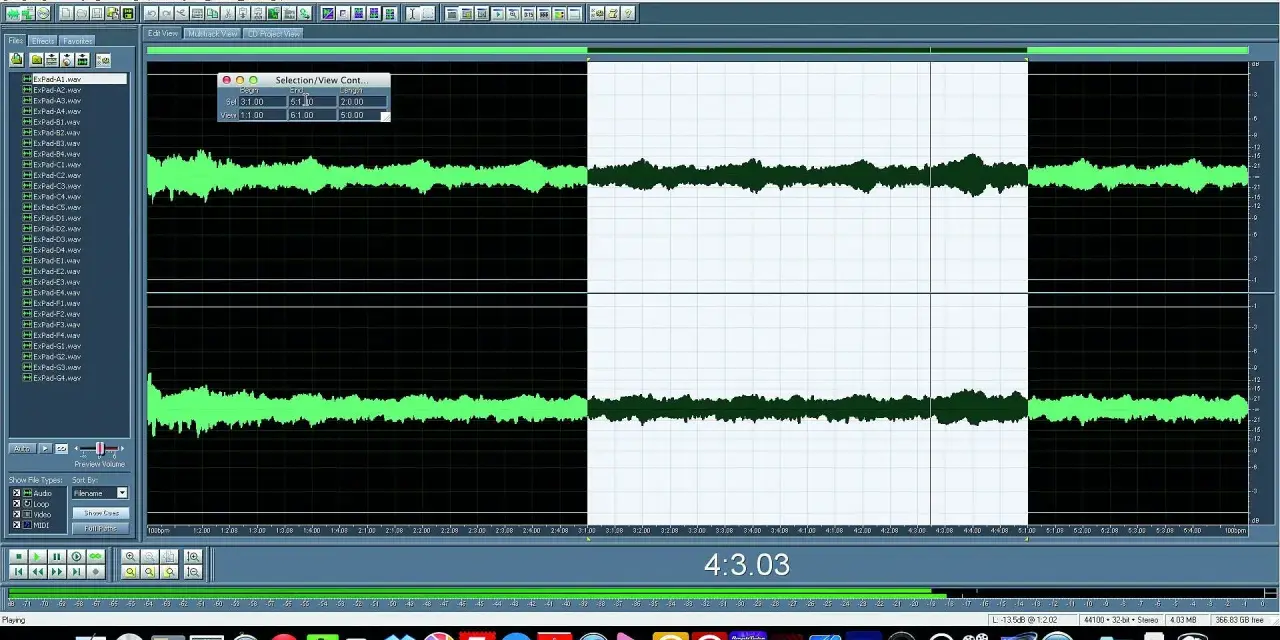Click the Preview Volume right increase arrow
Image resolution: width=1280 pixels, height=640 pixels.
(121, 448)
